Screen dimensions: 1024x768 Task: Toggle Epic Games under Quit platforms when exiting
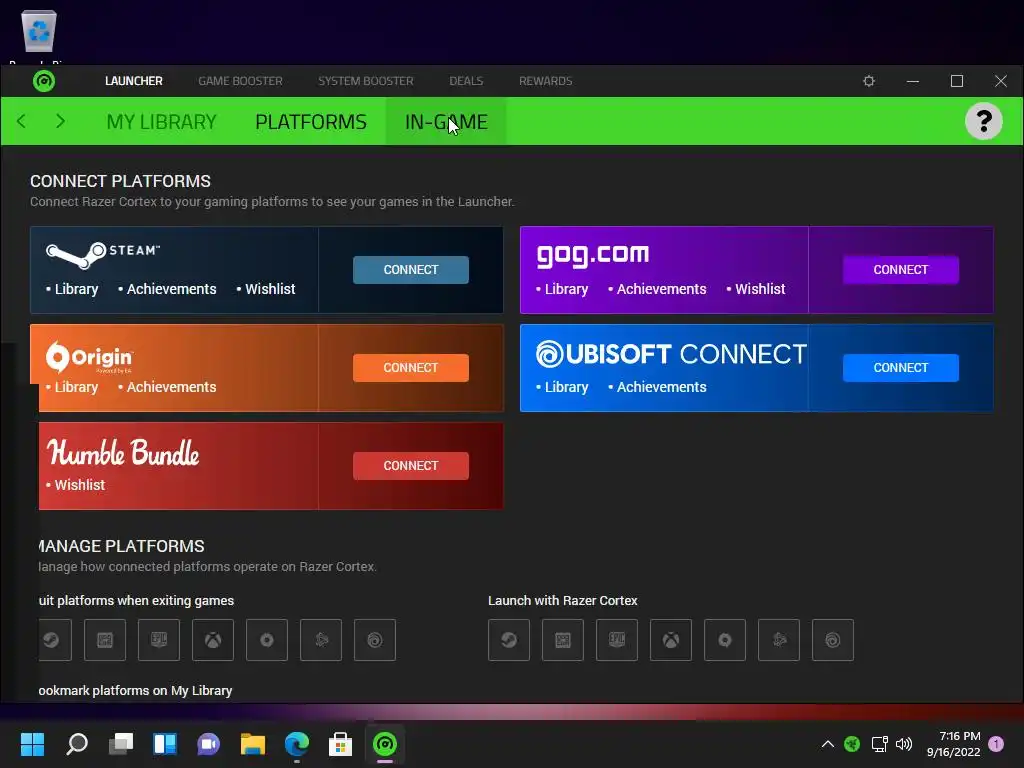[159, 640]
